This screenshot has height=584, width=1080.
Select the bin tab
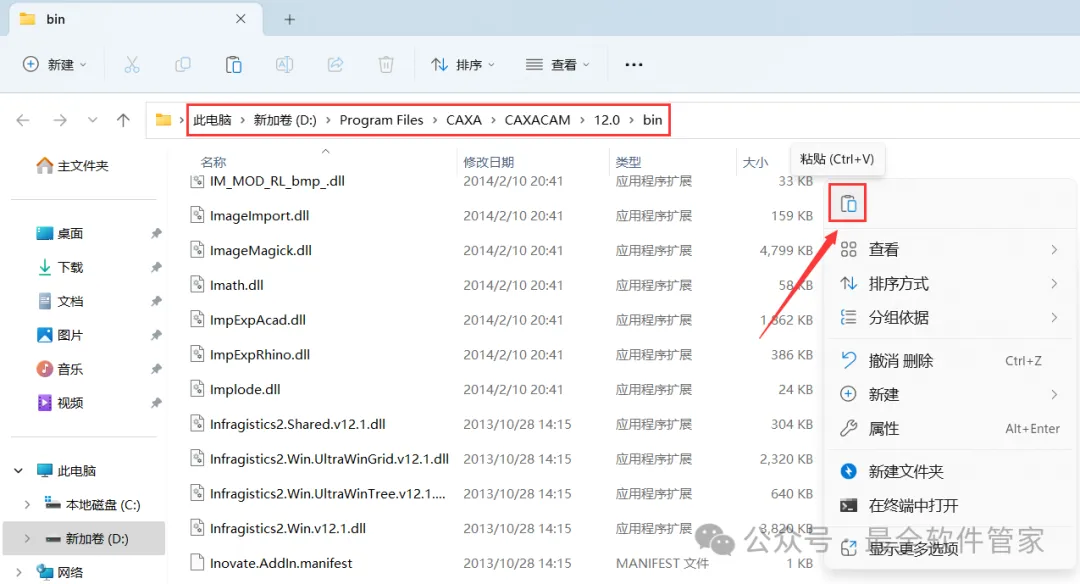(x=136, y=19)
